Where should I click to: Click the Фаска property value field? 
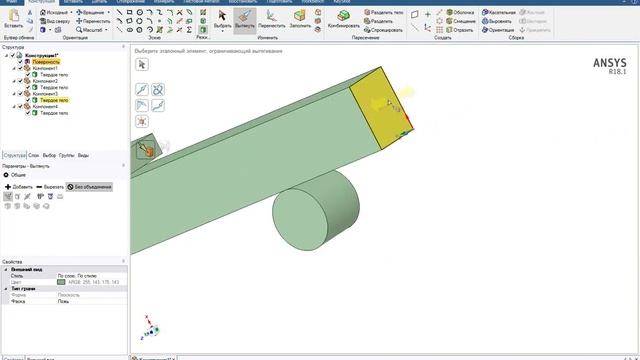[92, 301]
